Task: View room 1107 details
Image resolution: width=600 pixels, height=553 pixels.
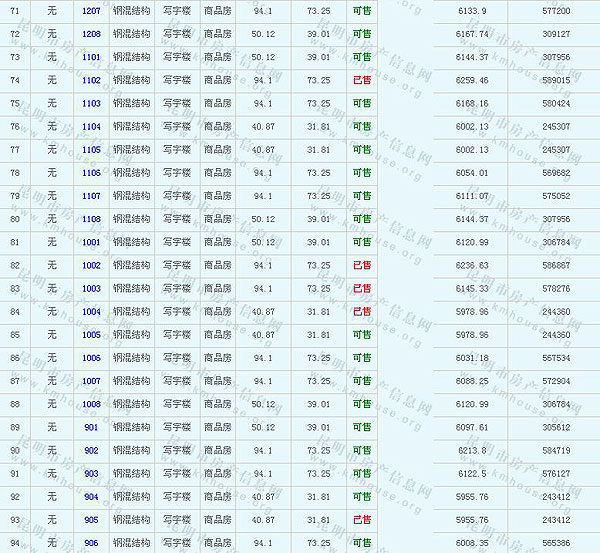Action: tap(91, 196)
